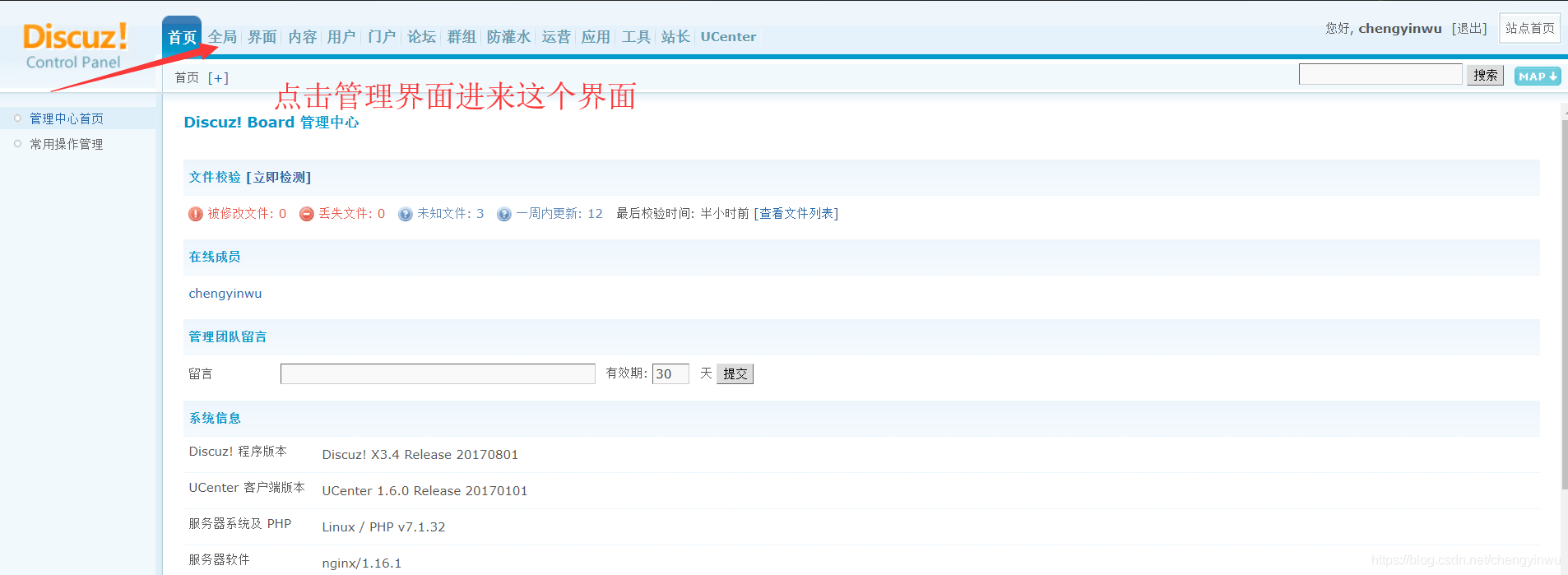Focus the 留言 message input field

[438, 373]
